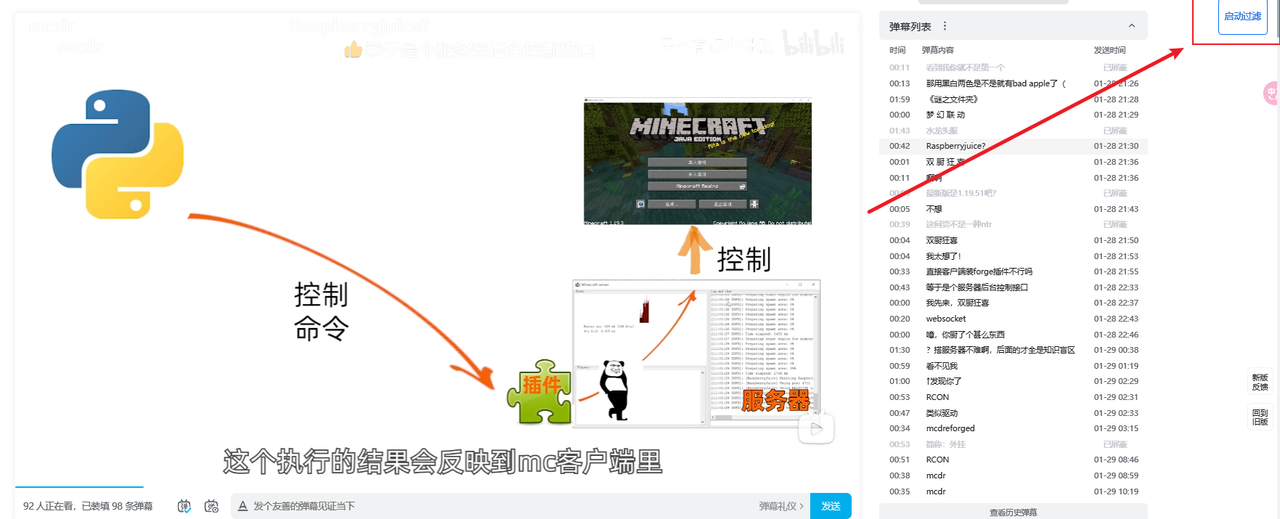Select the danmaku row 梦 幻 联 动
The image size is (1280, 519).
tap(1013, 115)
